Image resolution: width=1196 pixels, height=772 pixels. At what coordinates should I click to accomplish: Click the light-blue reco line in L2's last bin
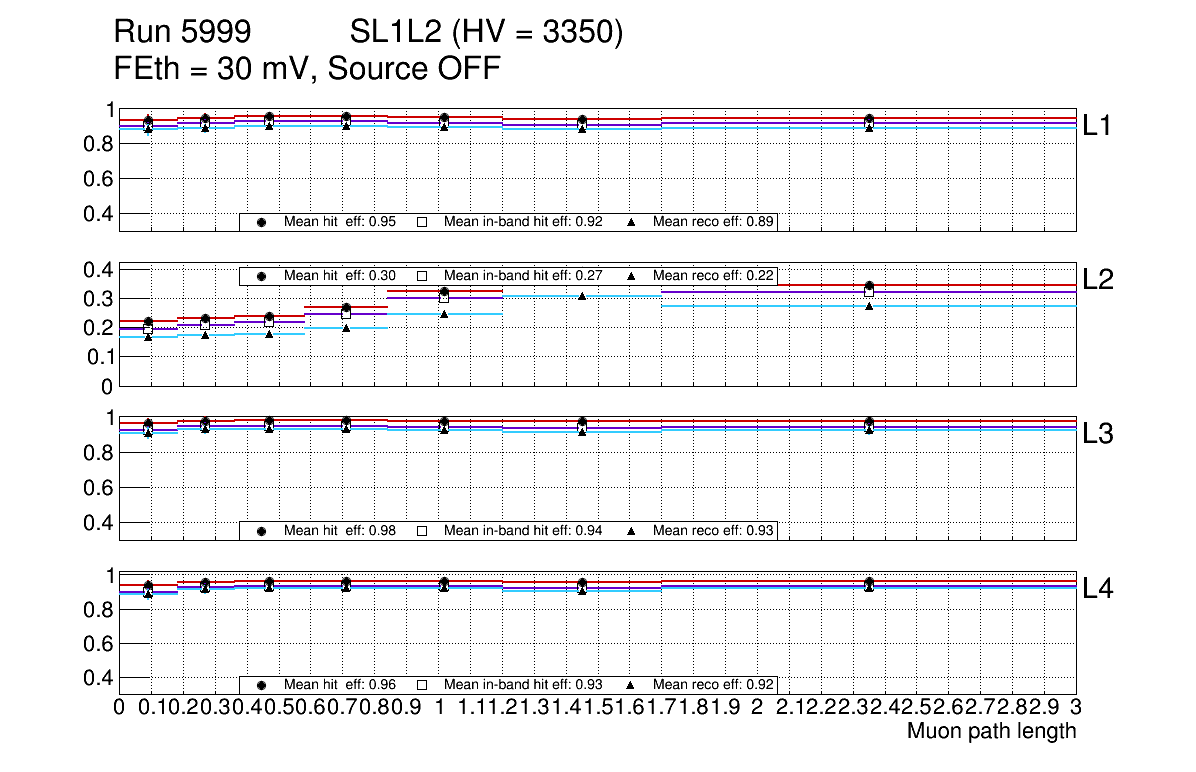coord(960,306)
